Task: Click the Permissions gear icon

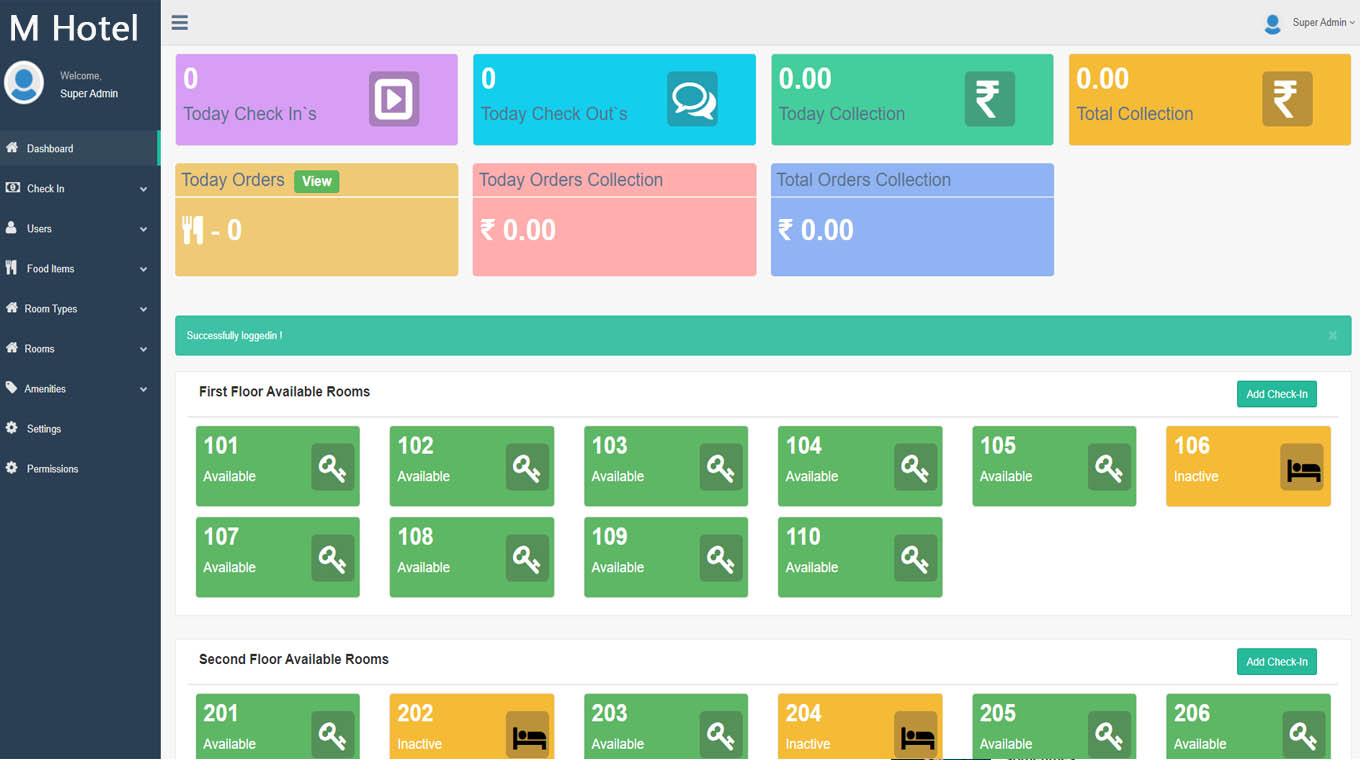Action: [x=12, y=468]
